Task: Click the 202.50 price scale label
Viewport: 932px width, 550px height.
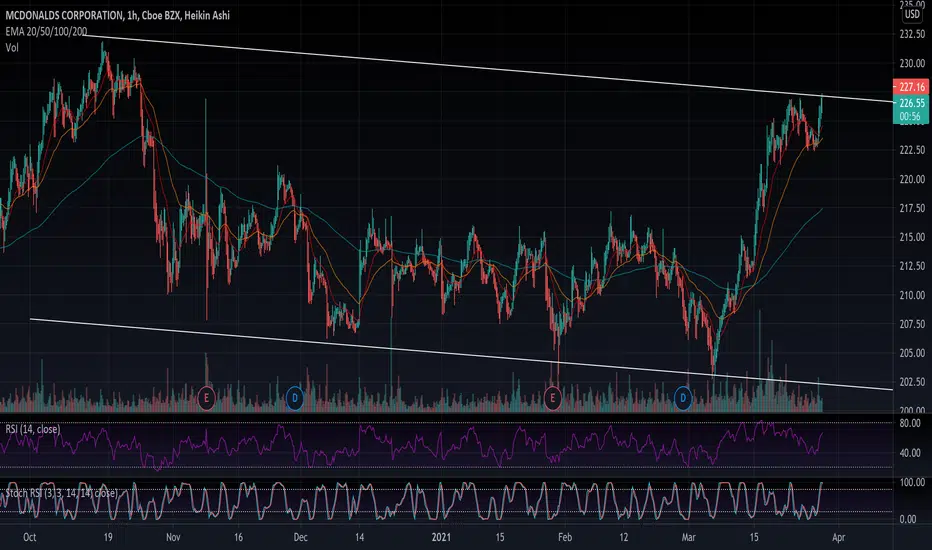Action: coord(912,382)
